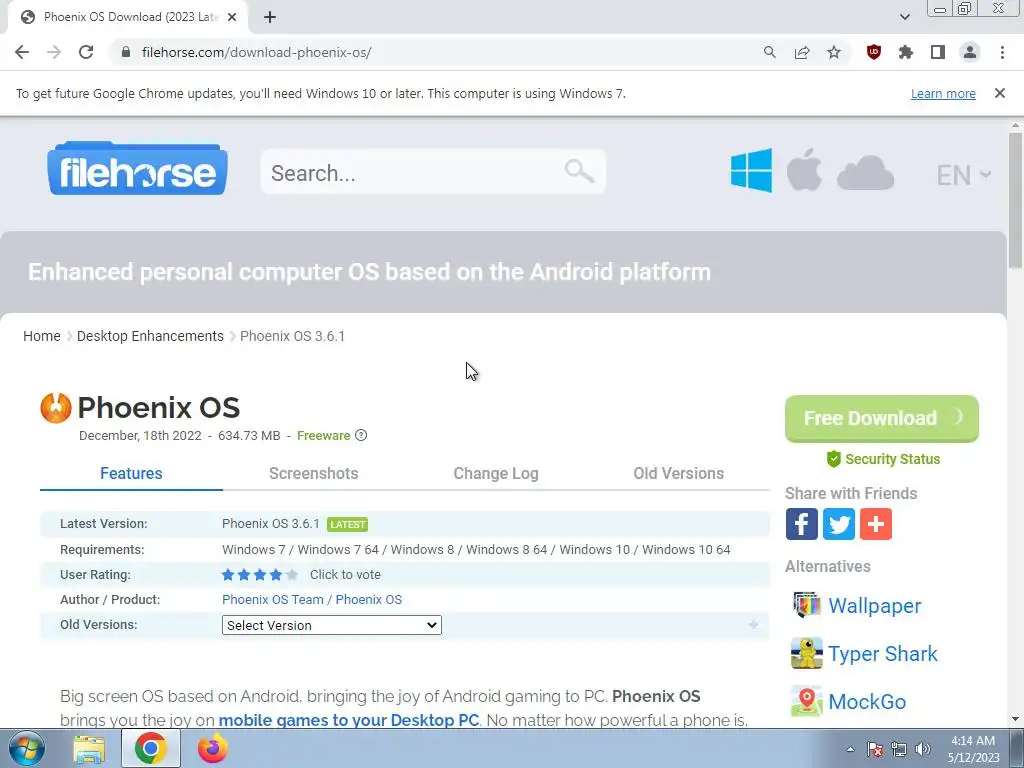Go to Home breadcrumb link
Image resolution: width=1024 pixels, height=768 pixels.
coord(42,336)
